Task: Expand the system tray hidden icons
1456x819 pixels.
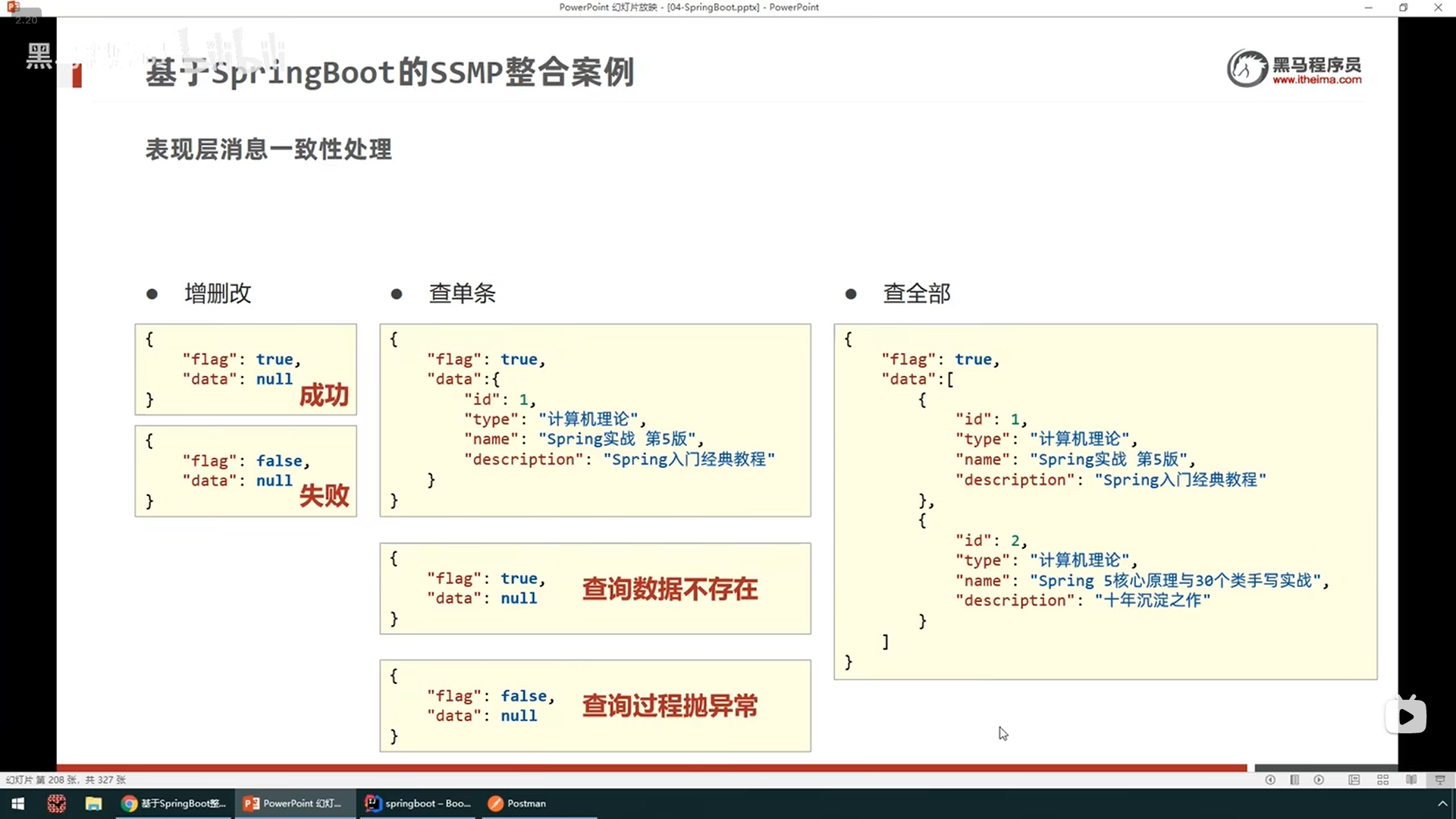Action: point(1442,804)
